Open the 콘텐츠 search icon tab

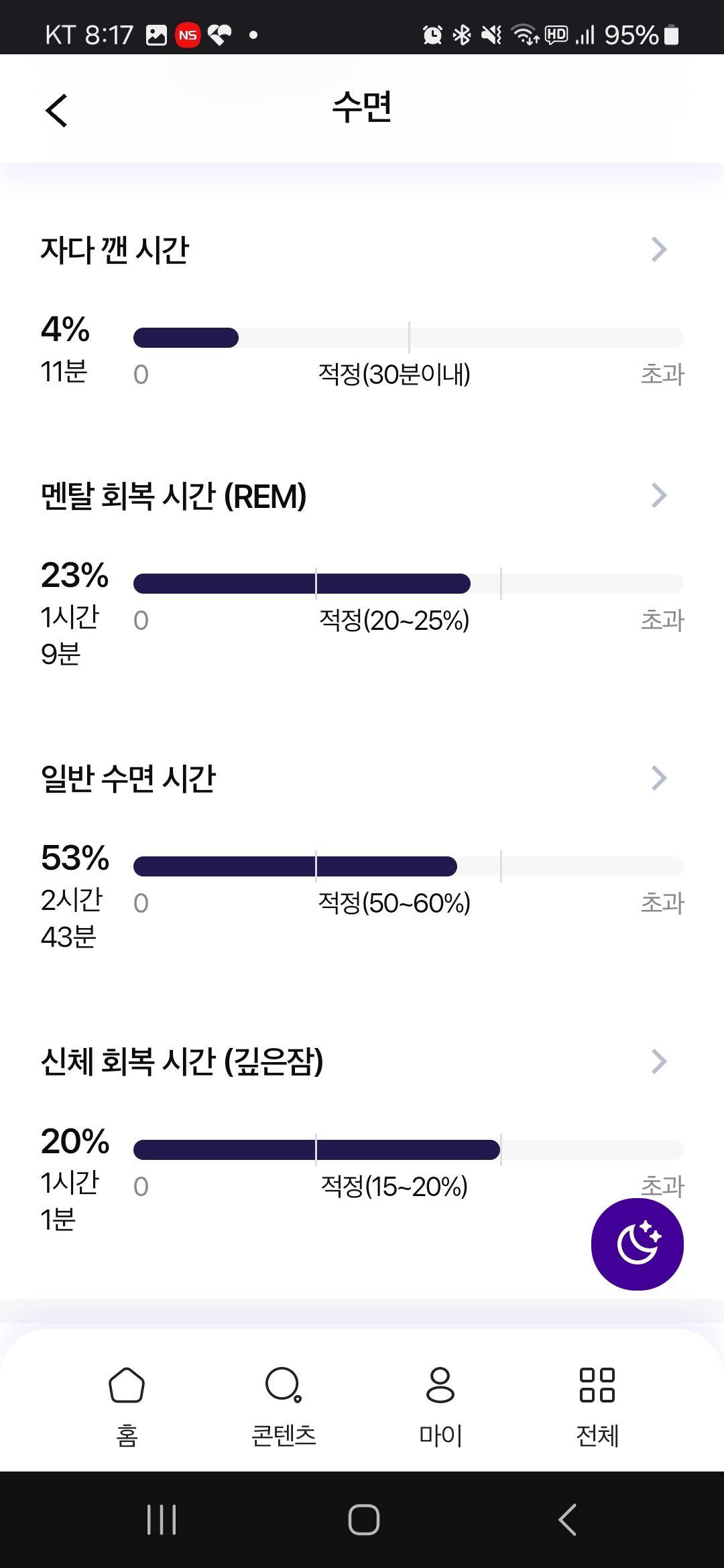(x=283, y=1385)
